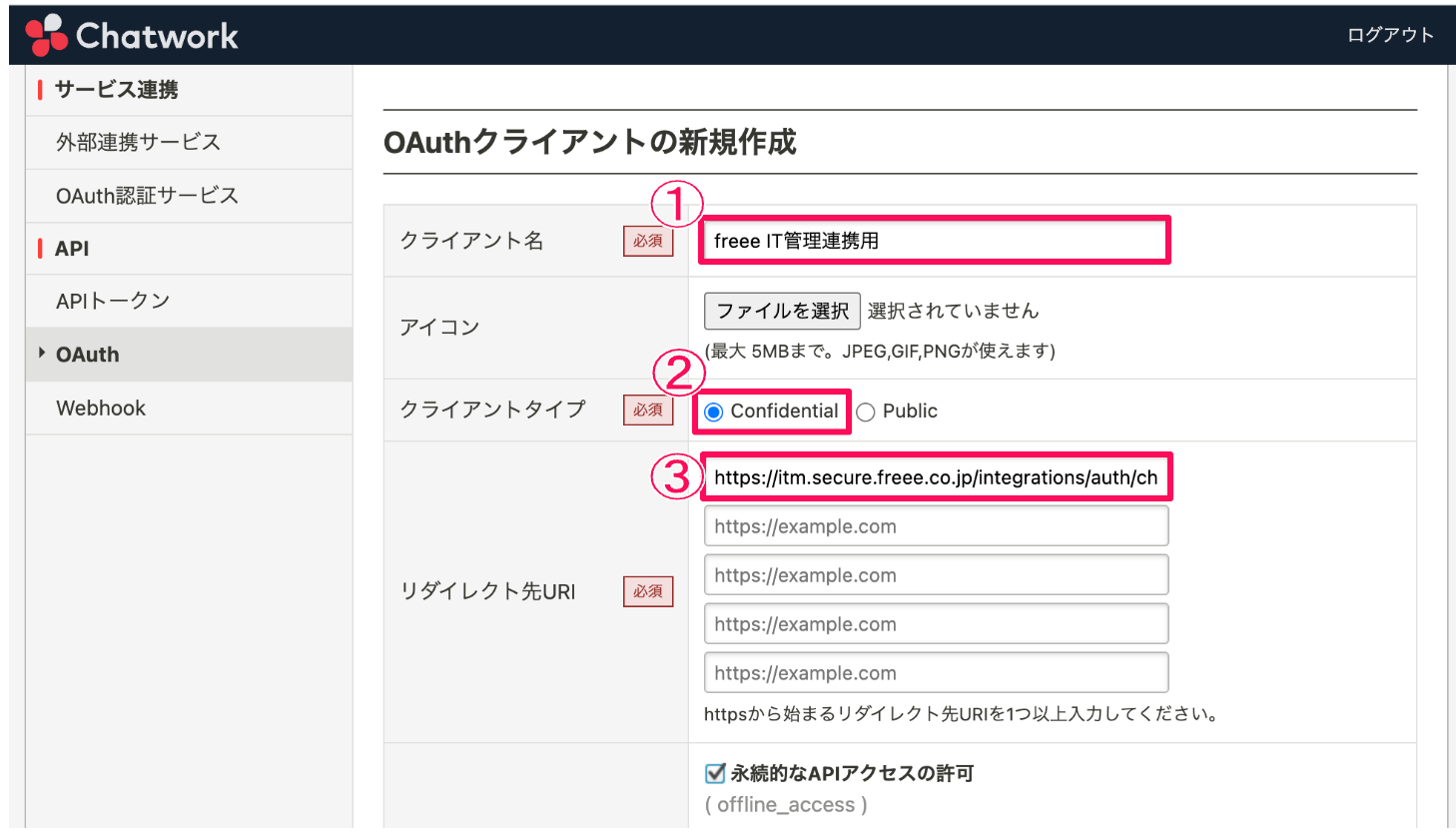The image size is (1456, 833).
Task: Click the httpsから始まるリダイレクト先URI hint text
Action: coord(961,714)
